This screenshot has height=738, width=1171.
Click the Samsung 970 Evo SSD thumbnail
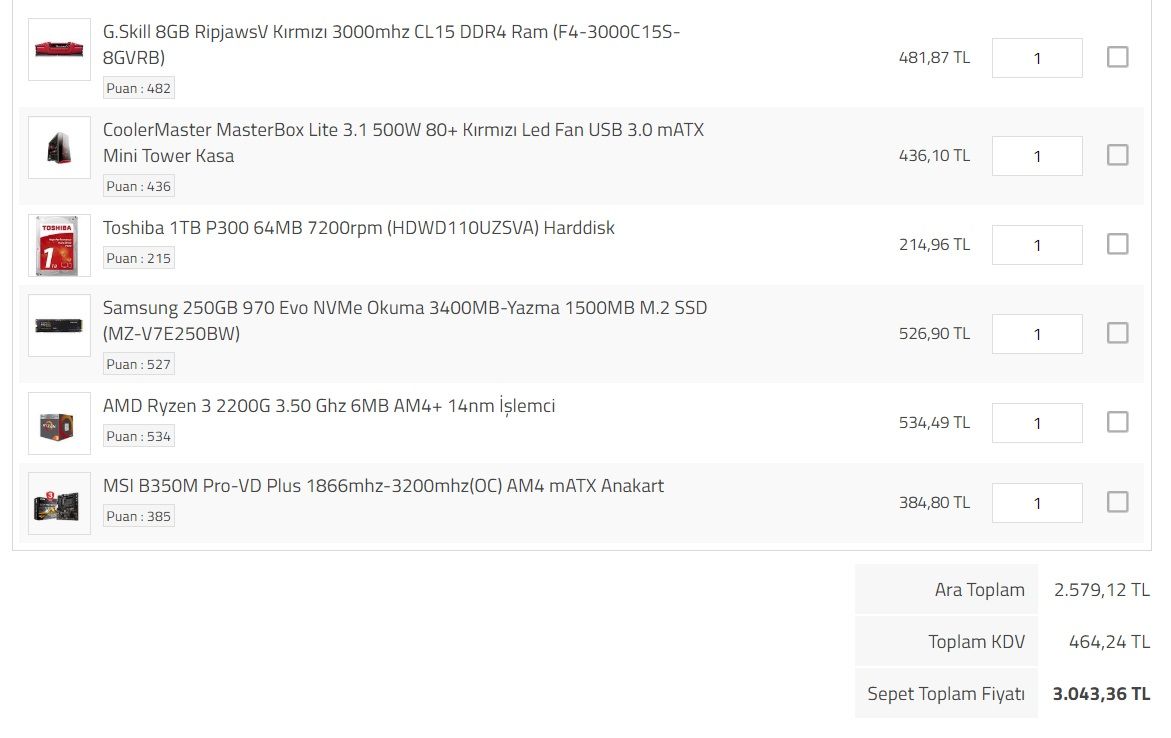coord(59,326)
